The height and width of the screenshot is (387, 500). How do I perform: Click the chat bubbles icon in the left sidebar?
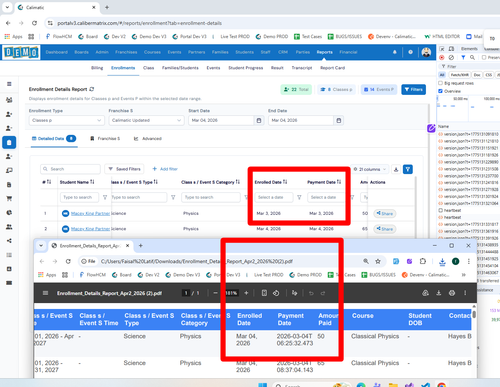9,170
